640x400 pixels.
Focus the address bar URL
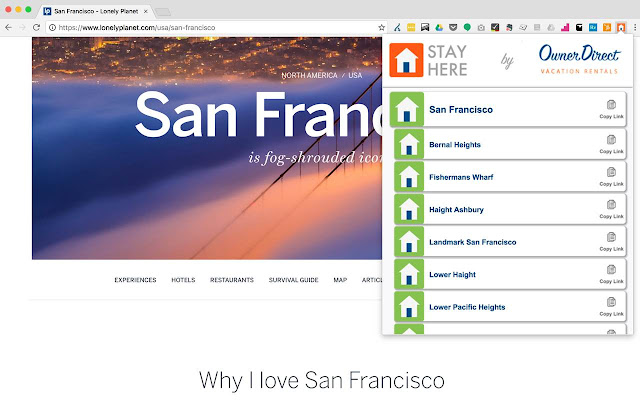coord(216,27)
